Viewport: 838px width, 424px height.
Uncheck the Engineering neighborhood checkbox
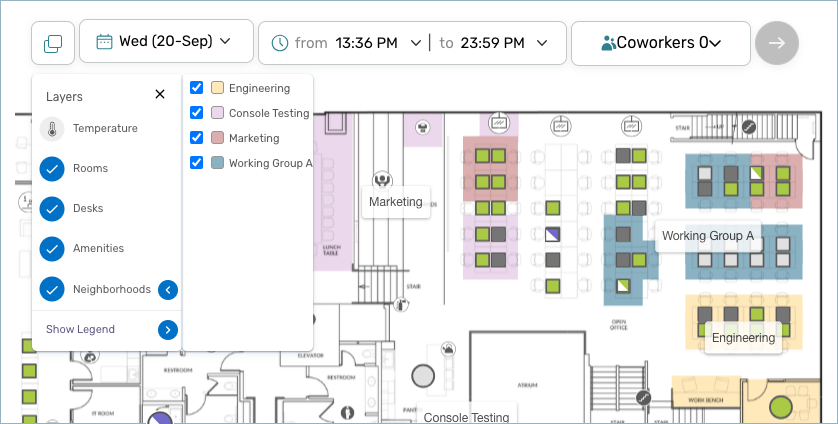pos(197,88)
